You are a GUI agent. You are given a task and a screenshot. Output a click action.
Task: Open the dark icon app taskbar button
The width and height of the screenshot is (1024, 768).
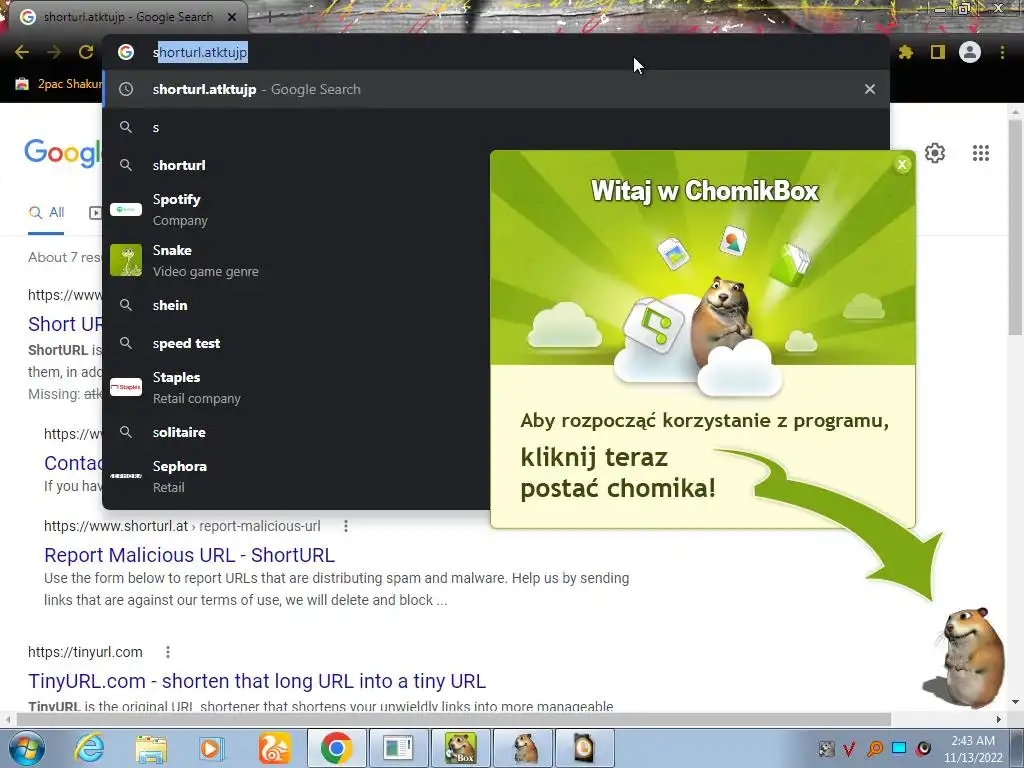click(584, 748)
